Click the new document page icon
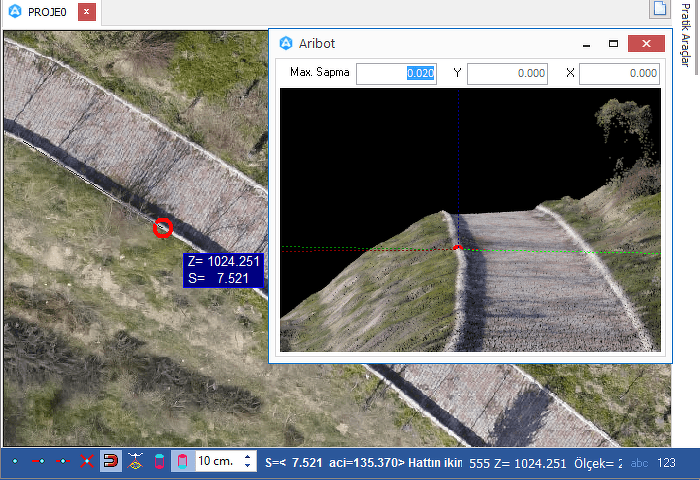 (x=659, y=10)
